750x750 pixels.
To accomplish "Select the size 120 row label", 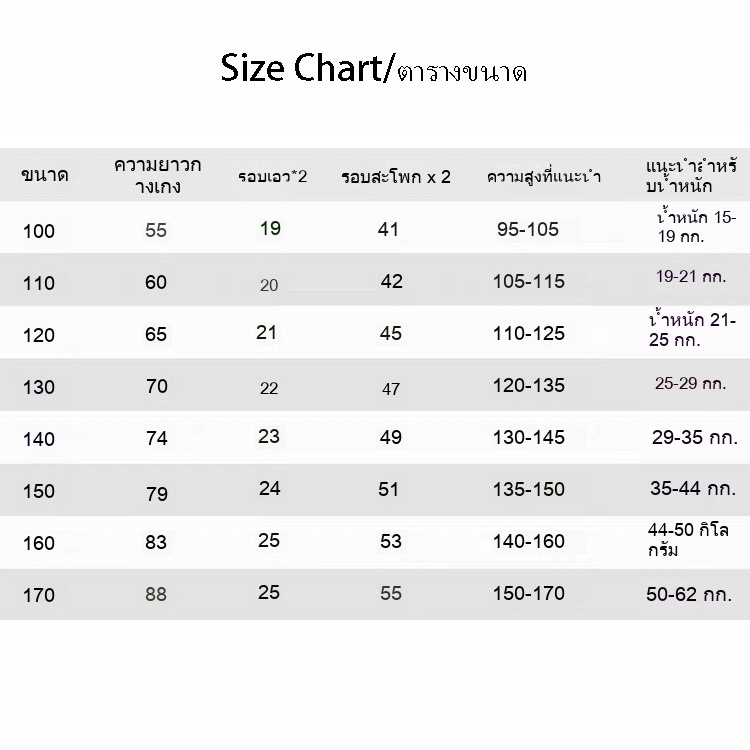I will (39, 335).
